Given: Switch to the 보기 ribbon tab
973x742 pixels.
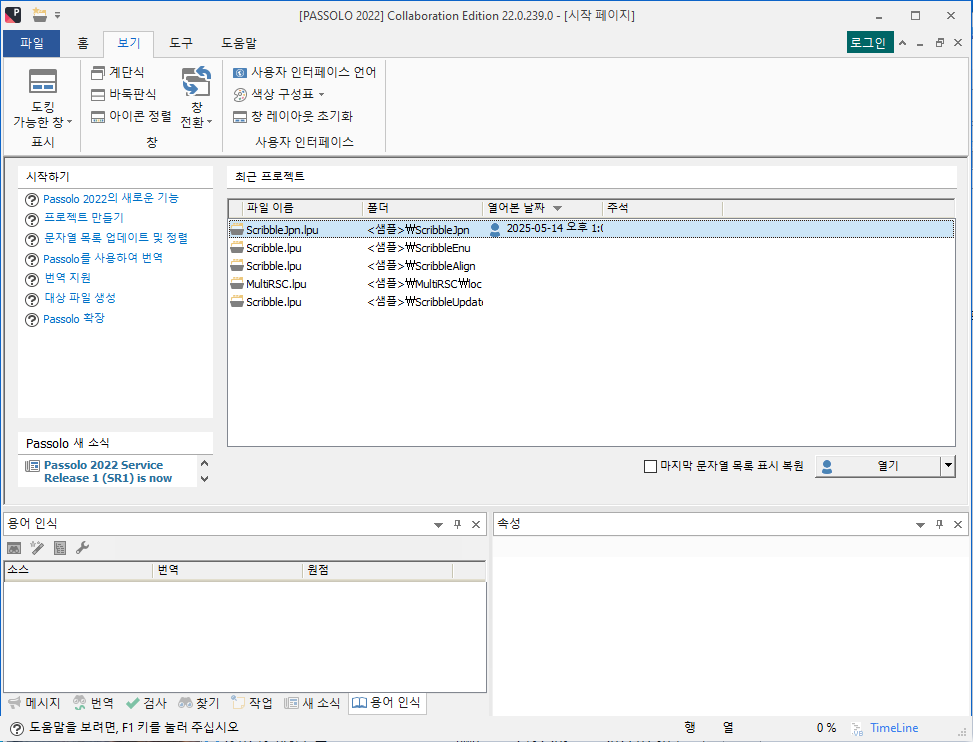Looking at the screenshot, I should coord(129,43).
